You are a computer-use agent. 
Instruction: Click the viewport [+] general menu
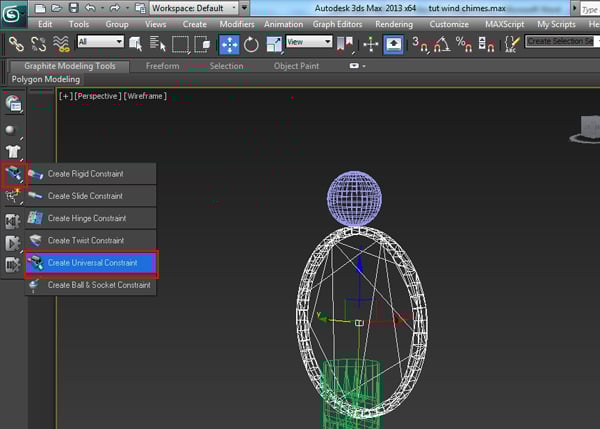coord(65,96)
